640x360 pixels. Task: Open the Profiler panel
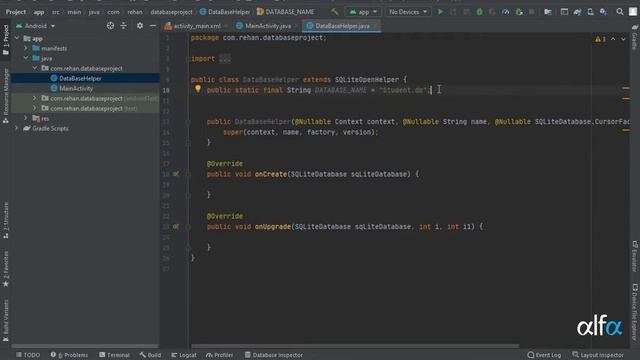coord(220,355)
